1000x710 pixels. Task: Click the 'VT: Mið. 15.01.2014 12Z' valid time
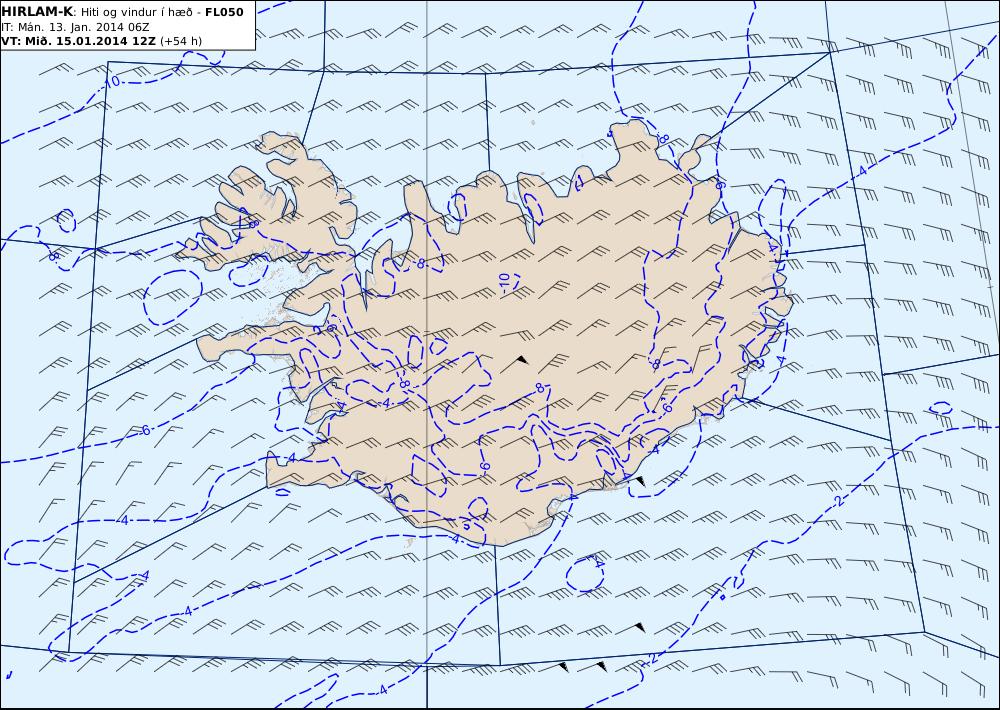tap(78, 41)
